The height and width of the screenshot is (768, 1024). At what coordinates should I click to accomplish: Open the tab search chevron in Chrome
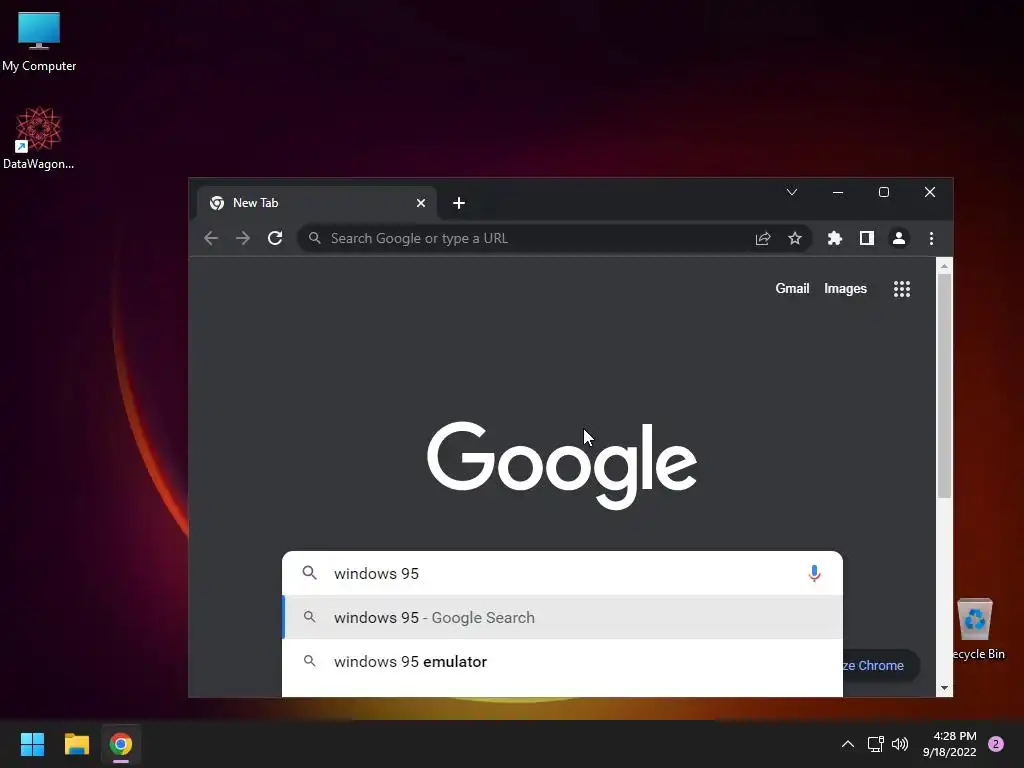tap(792, 192)
